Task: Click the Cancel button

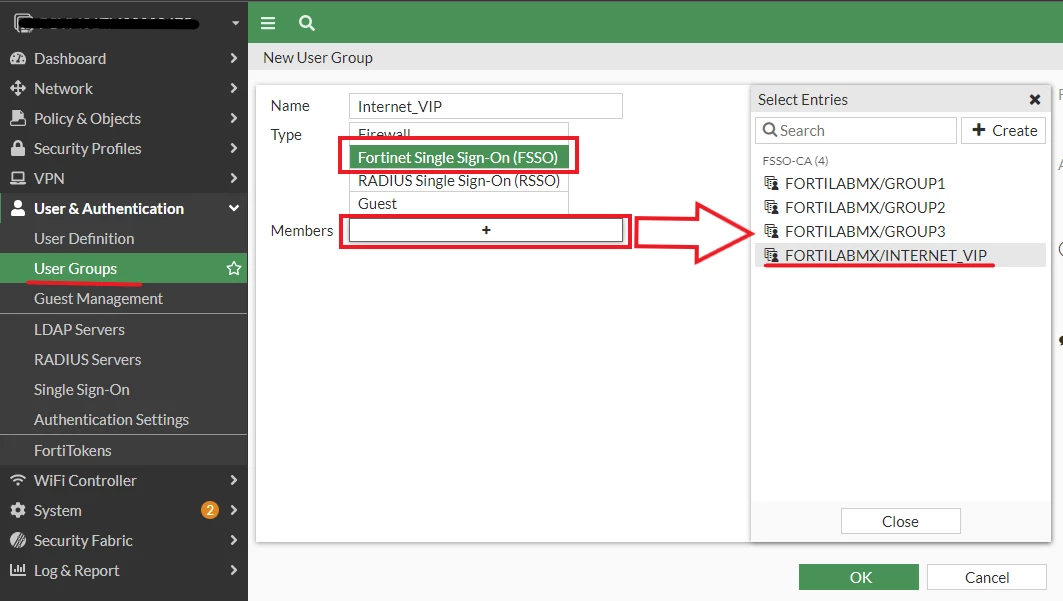Action: pos(986,577)
